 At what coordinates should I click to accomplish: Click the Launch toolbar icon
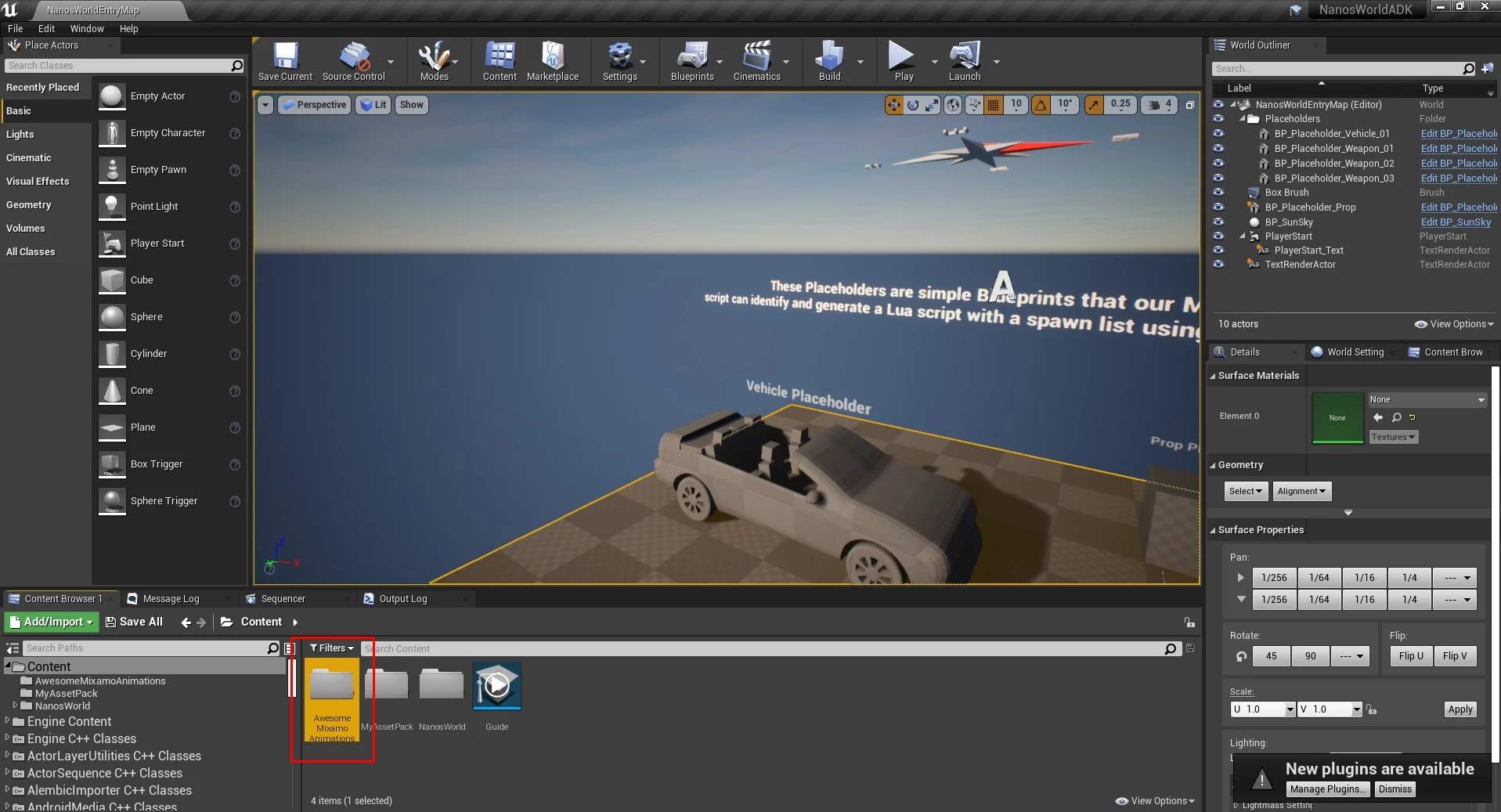pyautogui.click(x=965, y=61)
